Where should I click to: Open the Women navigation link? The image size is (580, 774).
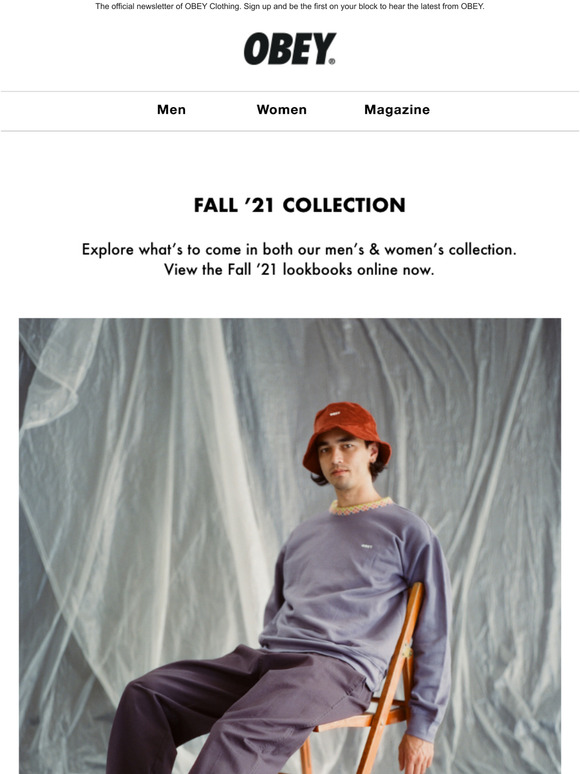click(281, 110)
